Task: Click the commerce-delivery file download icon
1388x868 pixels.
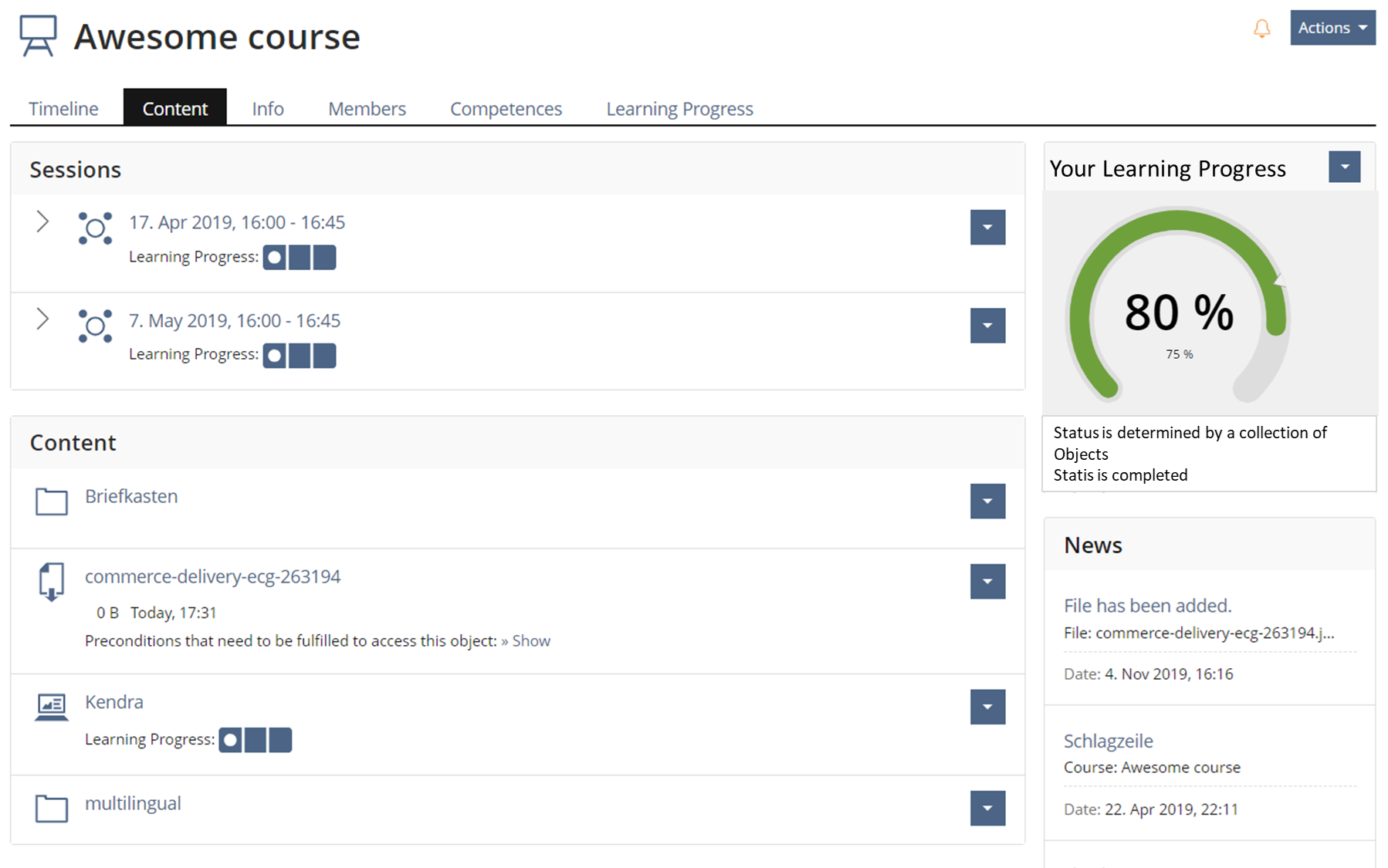Action: point(52,582)
